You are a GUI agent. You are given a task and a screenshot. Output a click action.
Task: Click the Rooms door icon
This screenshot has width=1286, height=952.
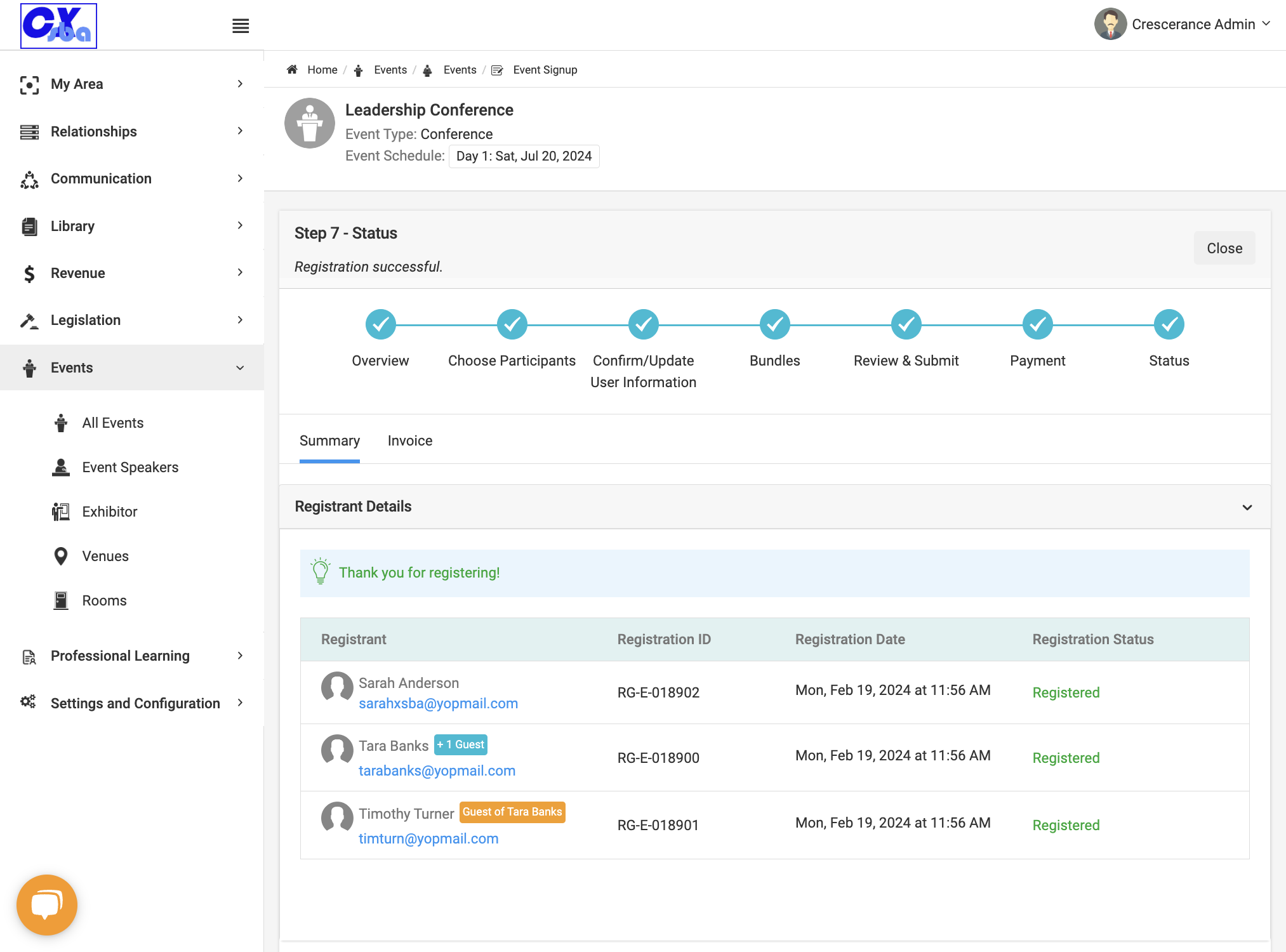pos(61,601)
